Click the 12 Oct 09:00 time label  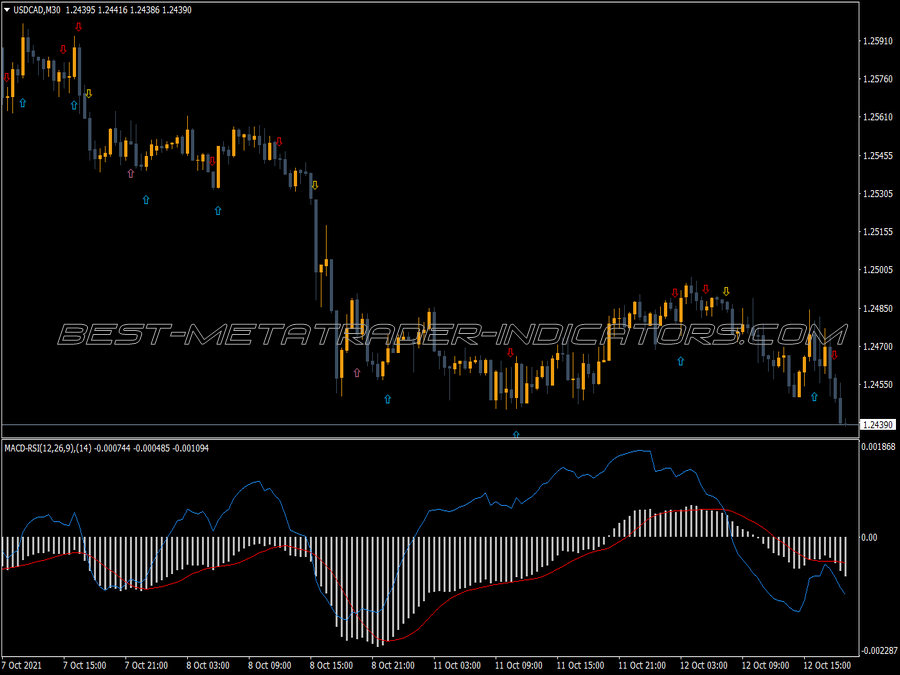coord(766,665)
